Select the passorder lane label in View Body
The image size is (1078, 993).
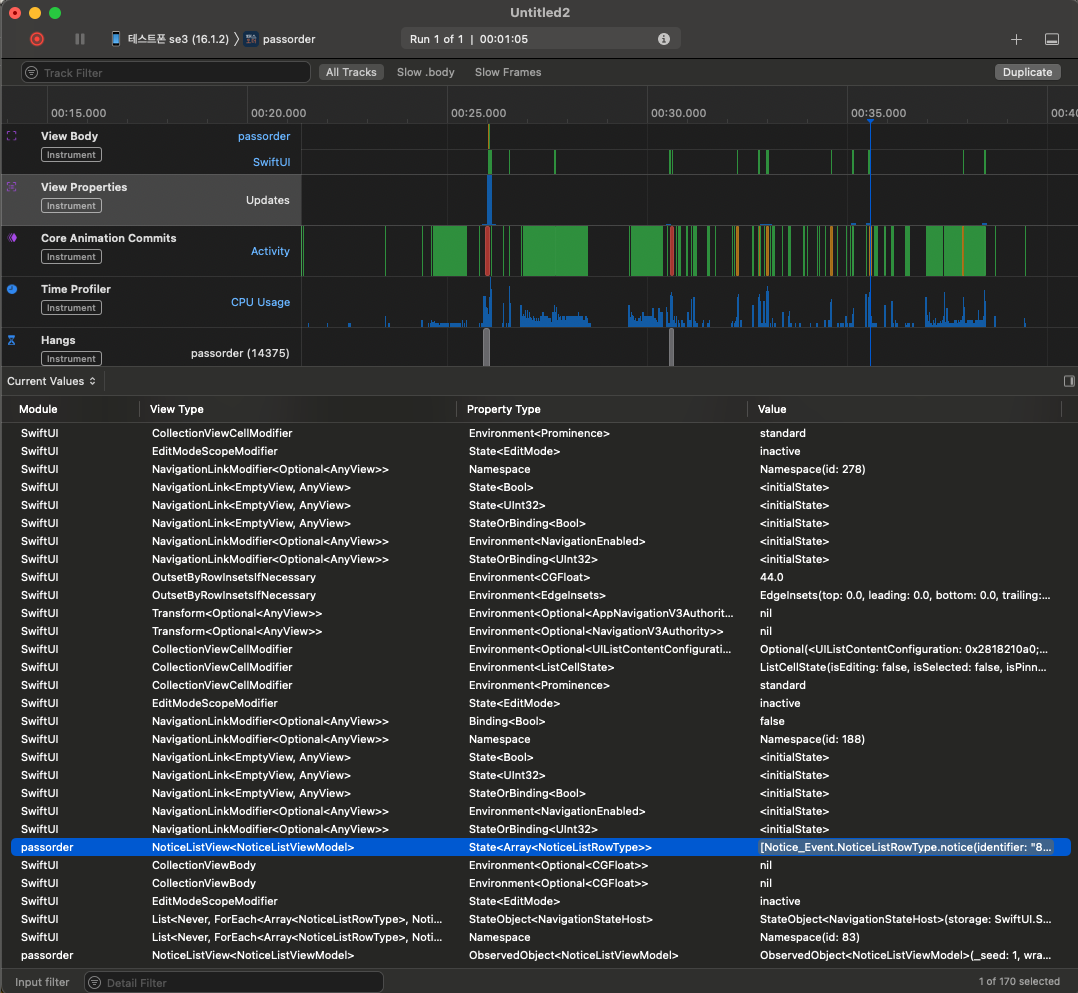click(264, 136)
